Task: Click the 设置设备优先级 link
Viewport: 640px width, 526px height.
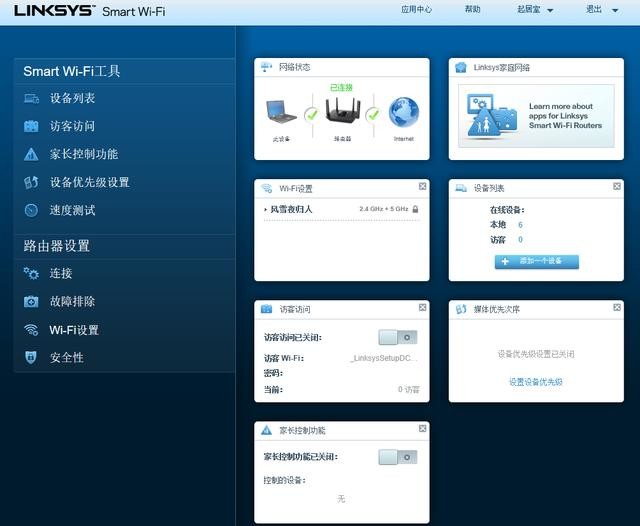Action: [x=536, y=382]
